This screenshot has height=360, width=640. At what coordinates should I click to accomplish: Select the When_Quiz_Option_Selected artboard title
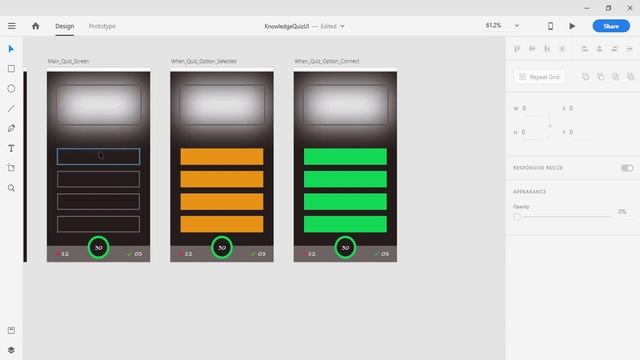(x=204, y=61)
